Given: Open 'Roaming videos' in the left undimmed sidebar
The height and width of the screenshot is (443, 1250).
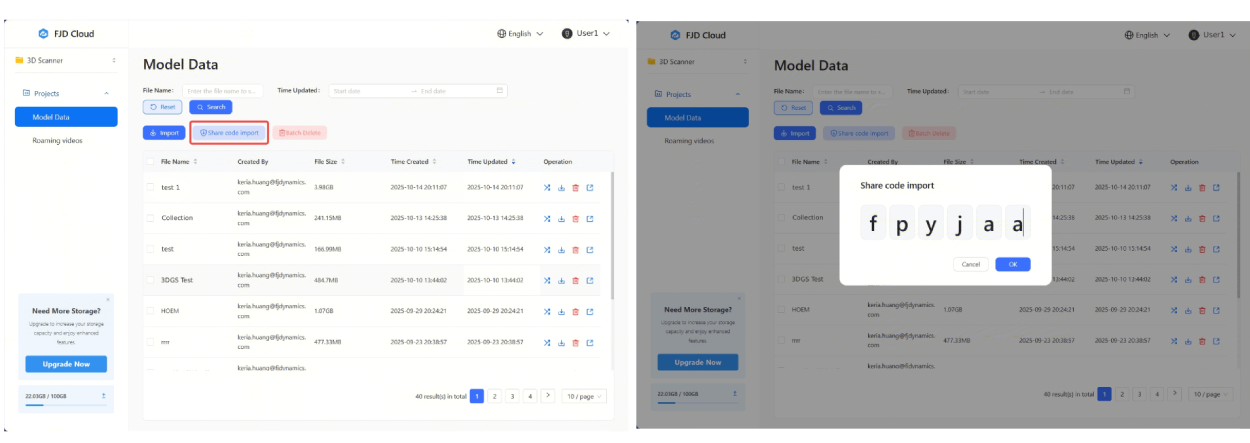Looking at the screenshot, I should (58, 141).
